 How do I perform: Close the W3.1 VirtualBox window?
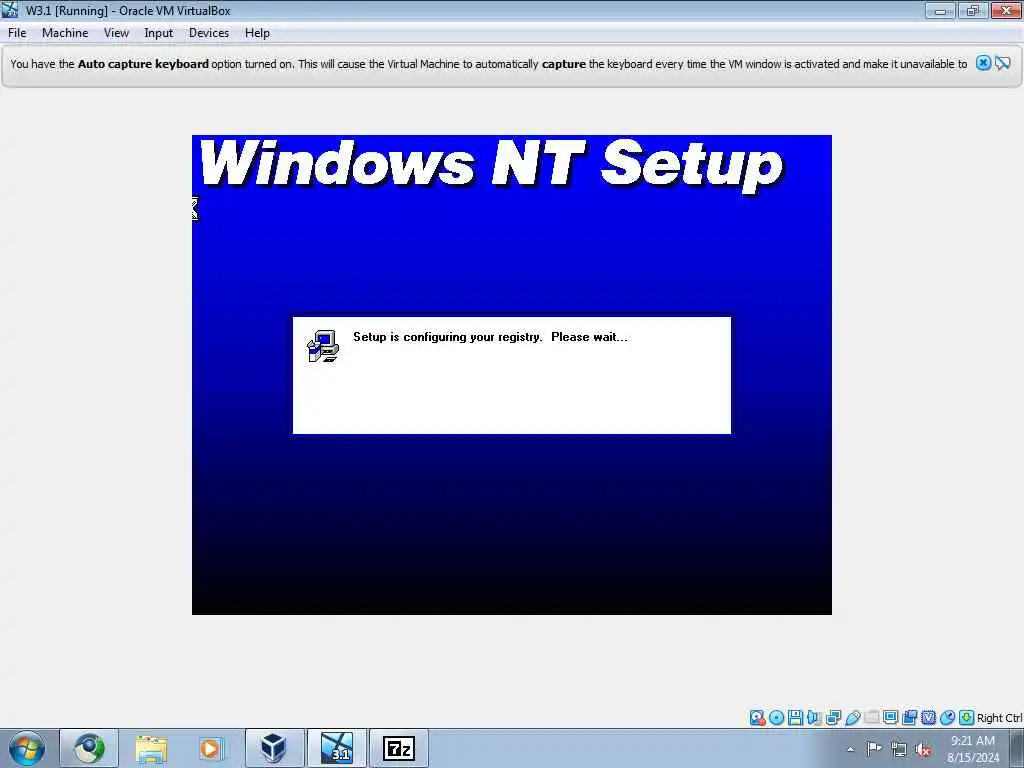coord(1006,10)
